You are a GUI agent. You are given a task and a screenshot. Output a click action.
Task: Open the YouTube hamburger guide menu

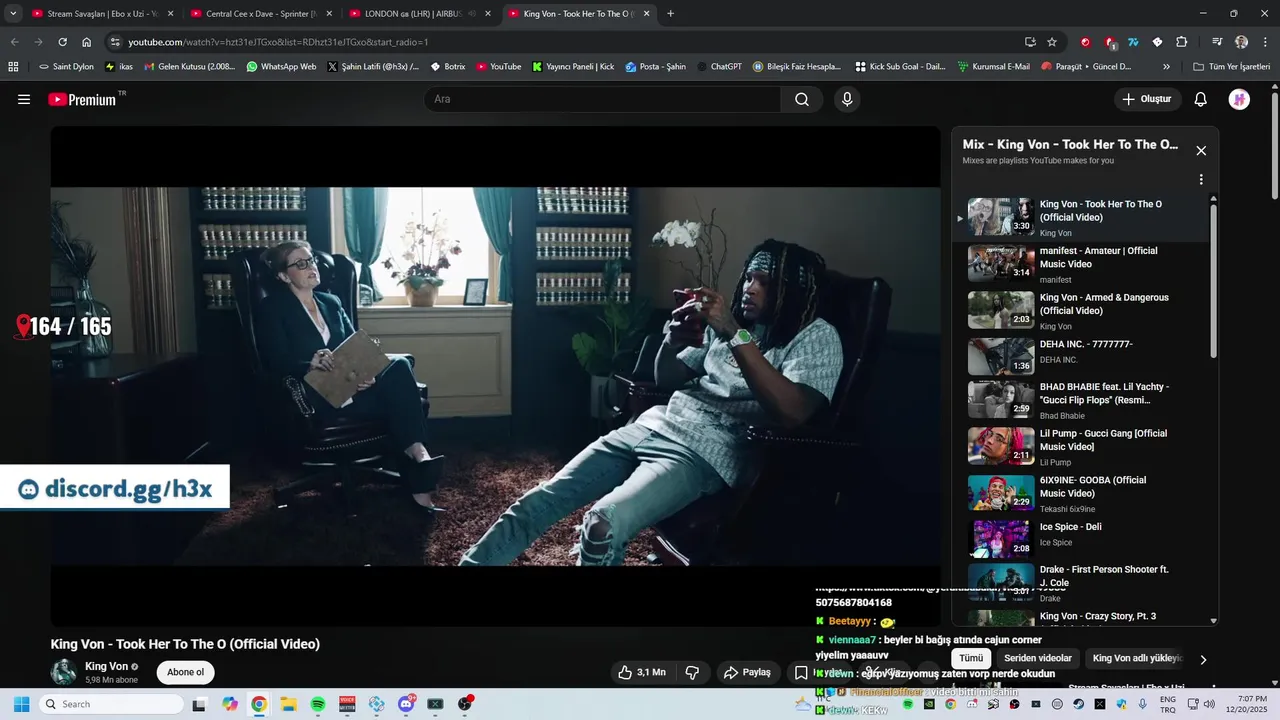tap(24, 99)
